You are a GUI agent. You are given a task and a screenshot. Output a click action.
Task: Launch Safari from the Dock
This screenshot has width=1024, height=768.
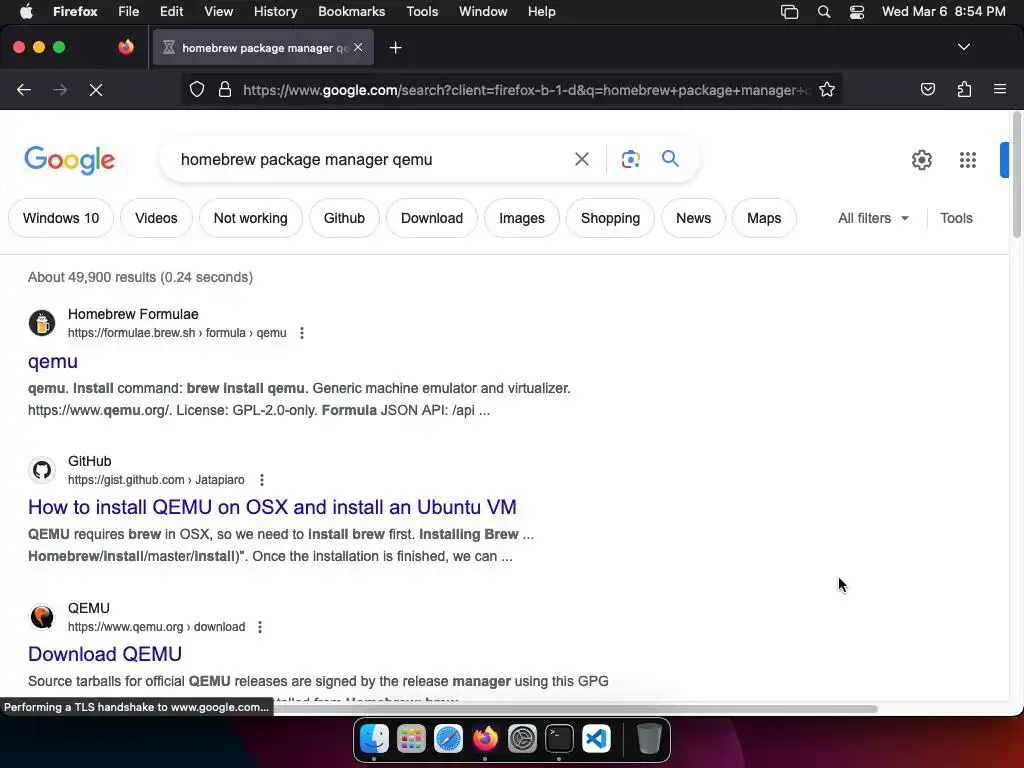(x=449, y=739)
